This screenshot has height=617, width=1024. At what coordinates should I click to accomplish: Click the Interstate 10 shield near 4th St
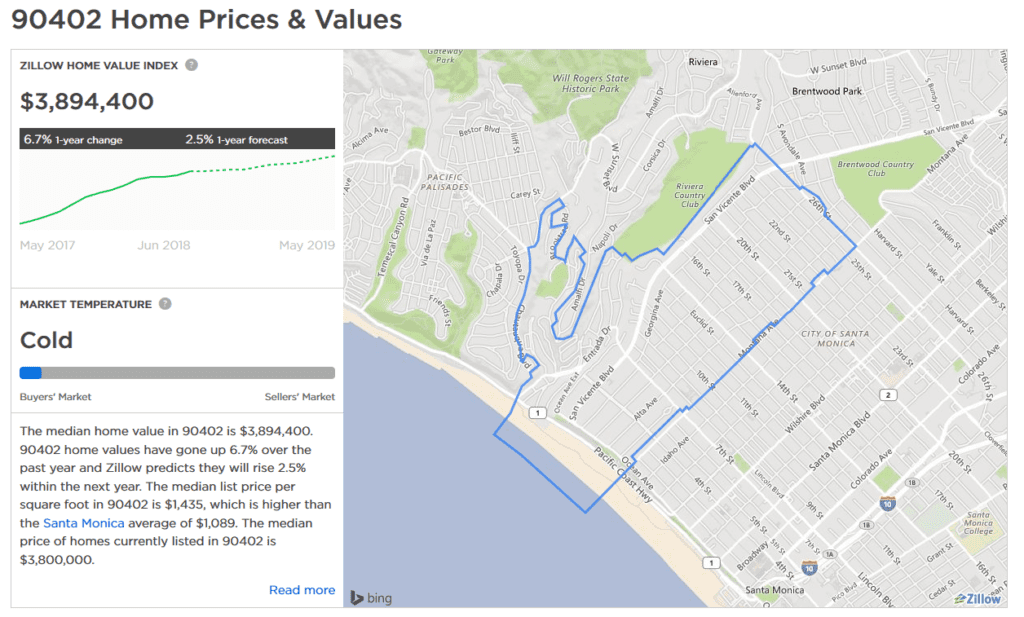point(809,567)
